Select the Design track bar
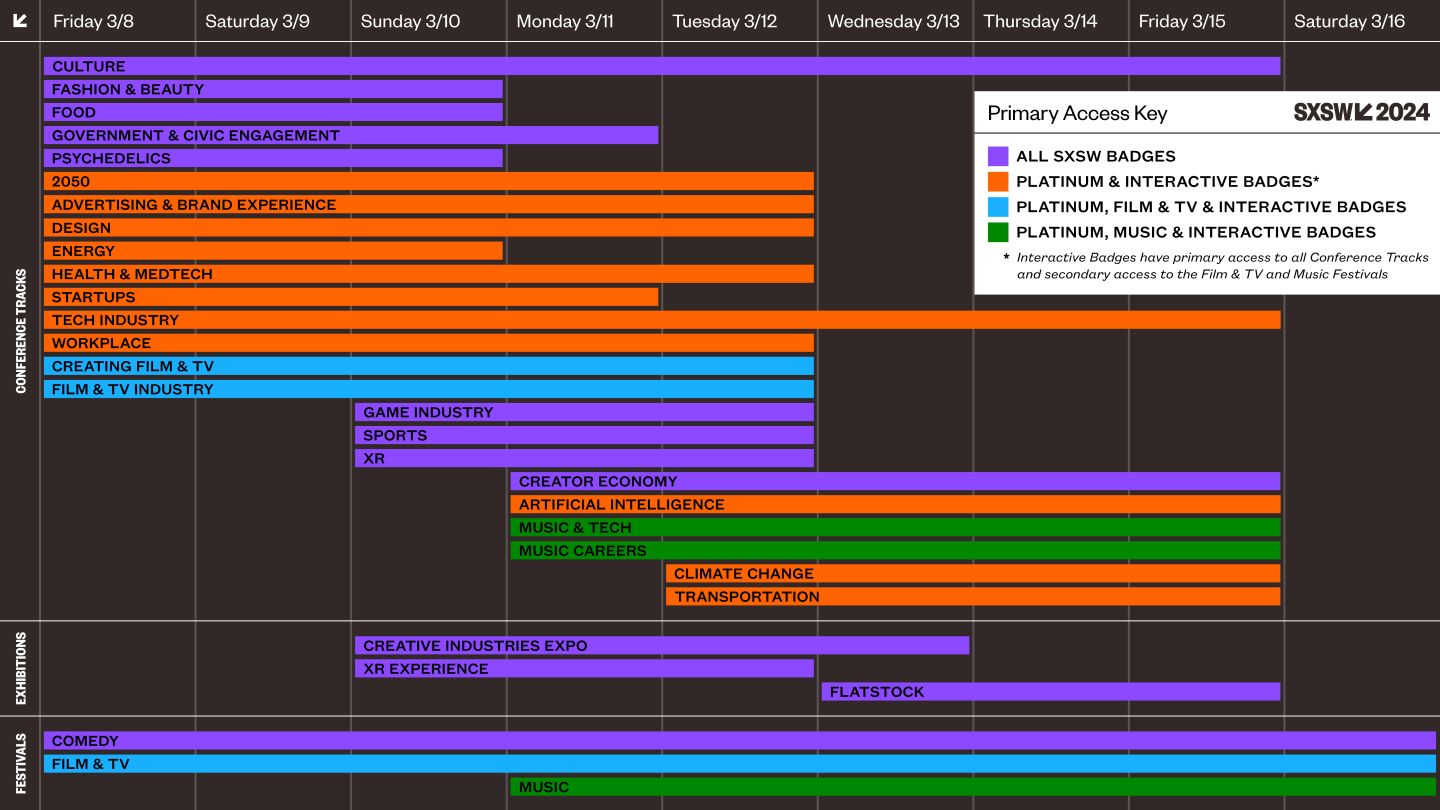This screenshot has width=1440, height=810. [429, 228]
